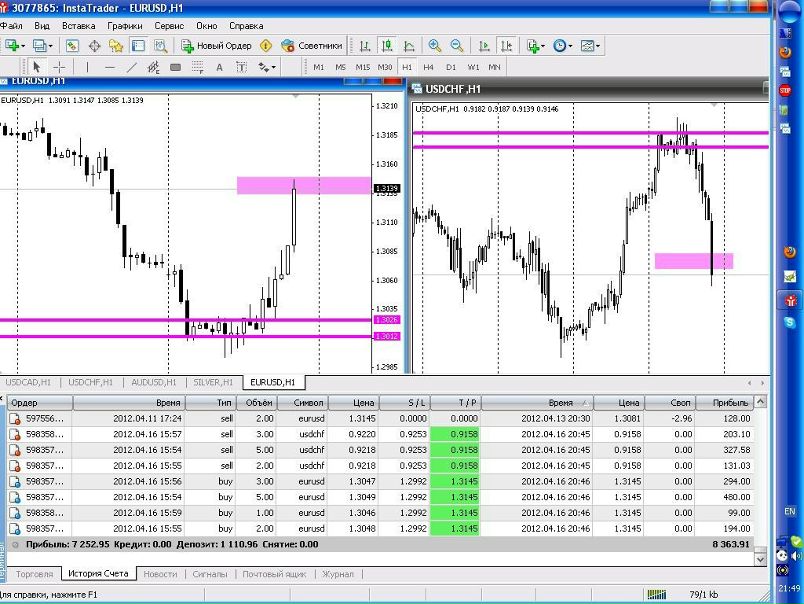Select the horizontal line drawing tool

109,67
